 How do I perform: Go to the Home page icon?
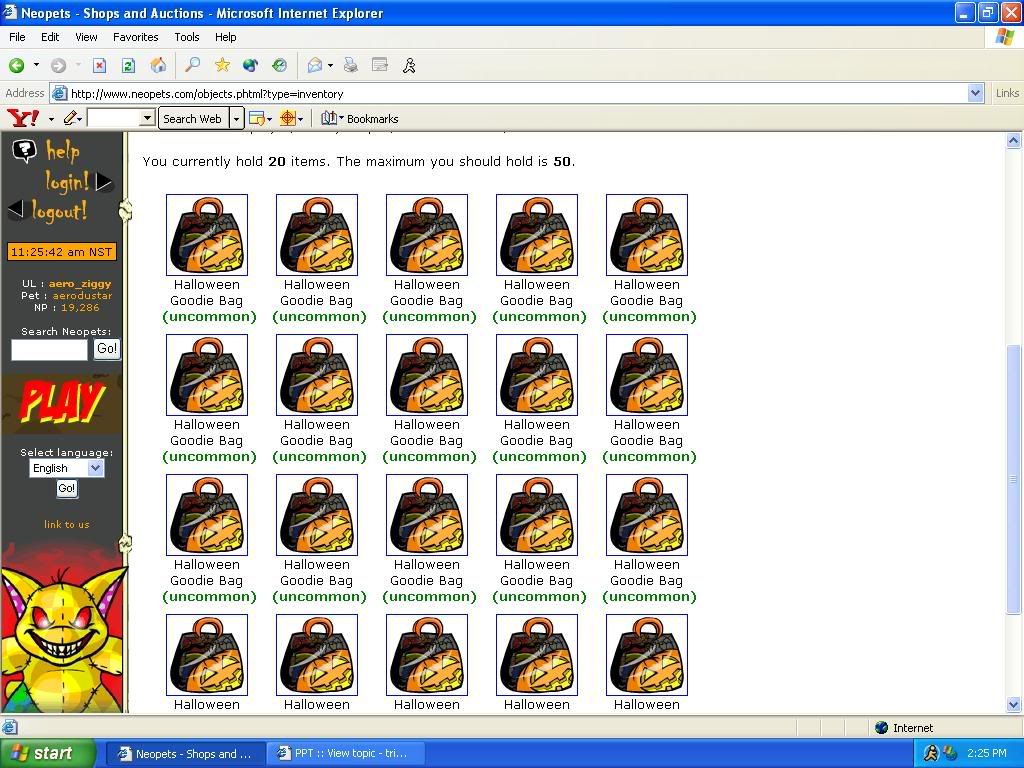point(158,65)
